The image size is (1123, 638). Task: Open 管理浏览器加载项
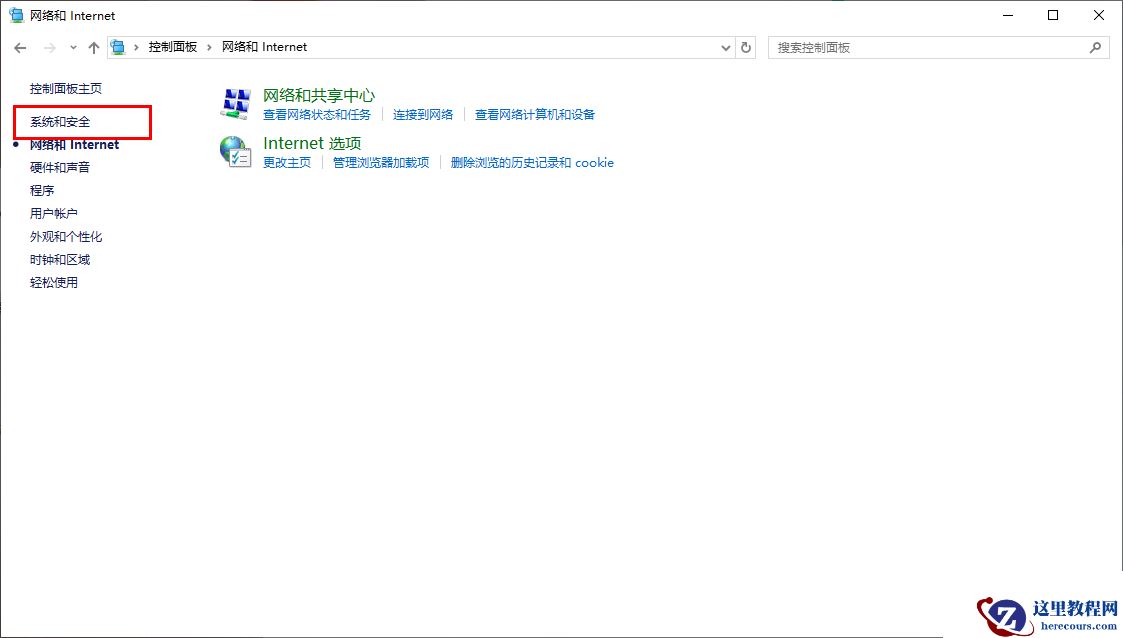coord(380,162)
